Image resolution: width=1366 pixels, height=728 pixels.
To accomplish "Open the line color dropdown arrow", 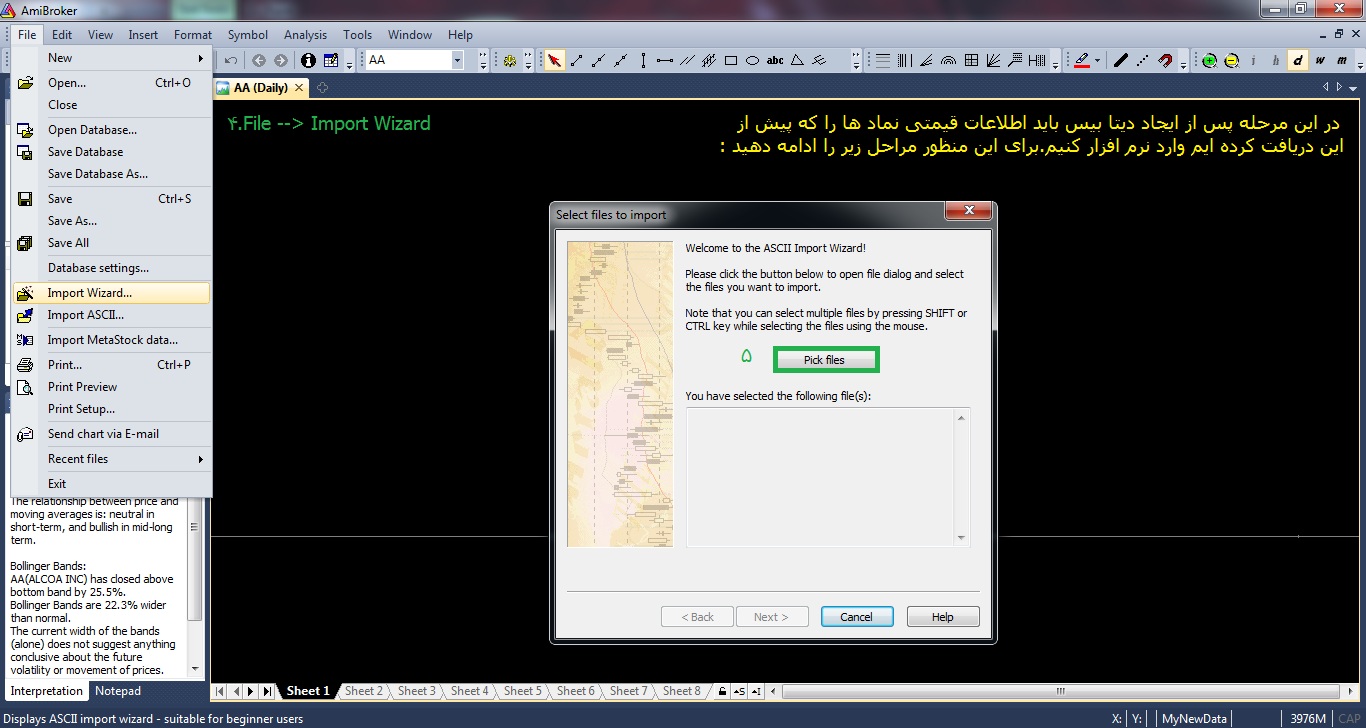I will click(x=1097, y=60).
